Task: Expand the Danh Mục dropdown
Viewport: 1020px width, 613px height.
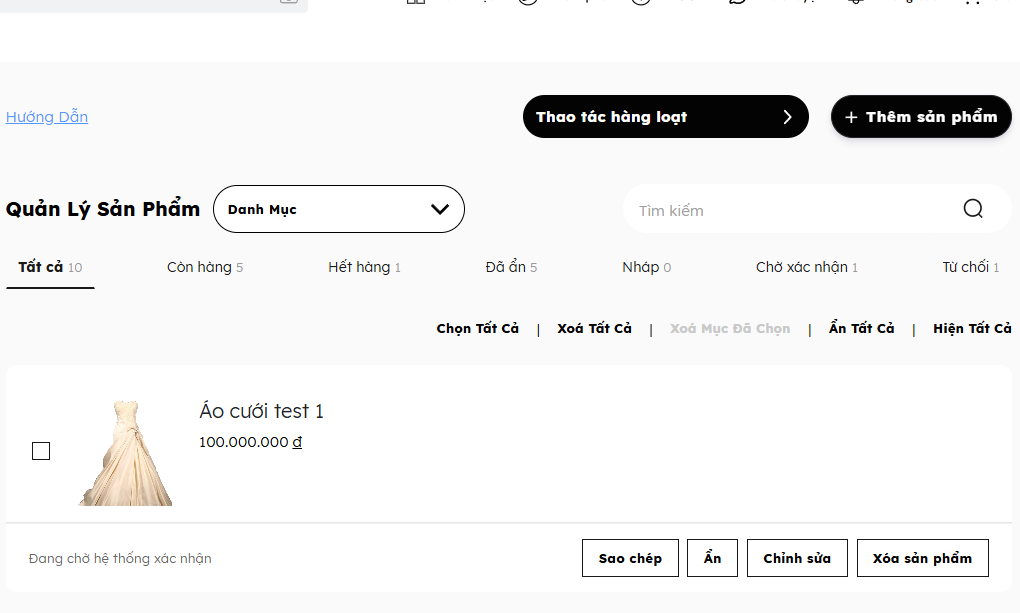Action: 339,209
